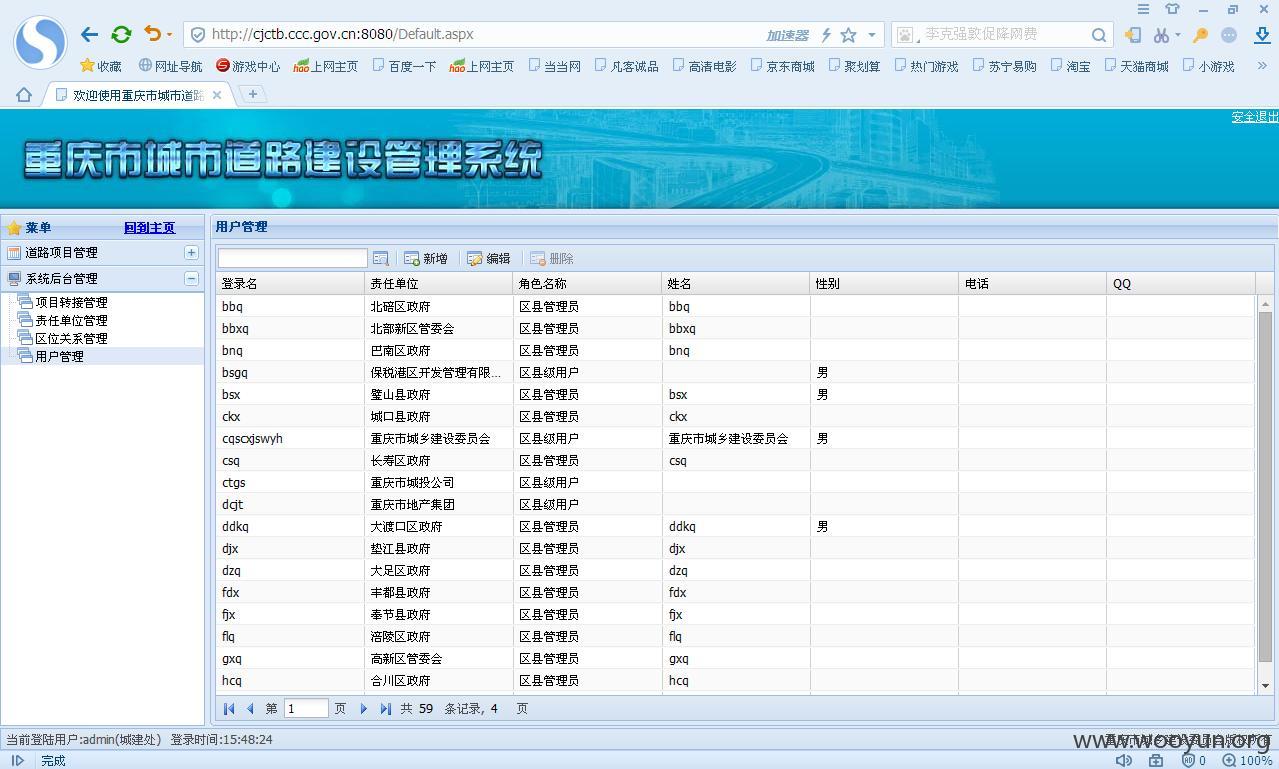1279x769 pixels.
Task: Click the 新增 (add) toolbar button
Action: pyautogui.click(x=426, y=258)
